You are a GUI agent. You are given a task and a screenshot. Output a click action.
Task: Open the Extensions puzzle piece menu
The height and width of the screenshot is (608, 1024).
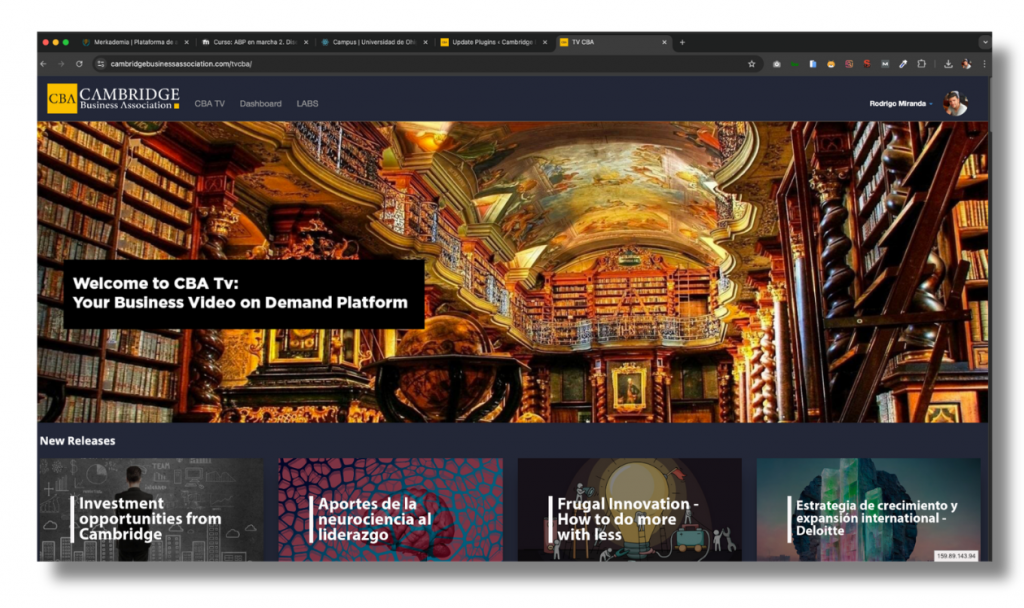(921, 64)
